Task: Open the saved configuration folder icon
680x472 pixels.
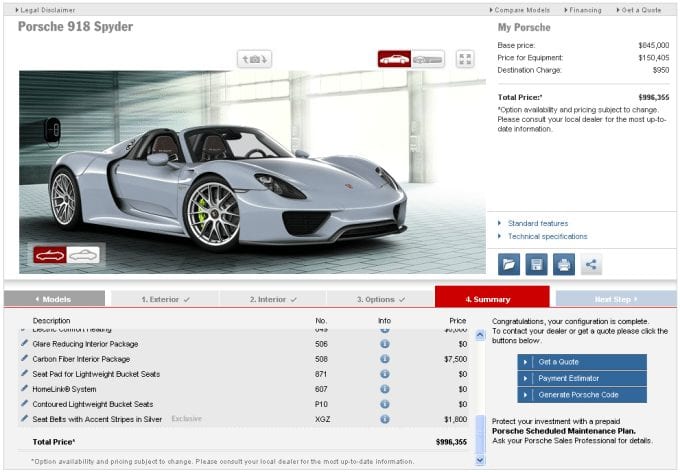Action: pyautogui.click(x=508, y=265)
